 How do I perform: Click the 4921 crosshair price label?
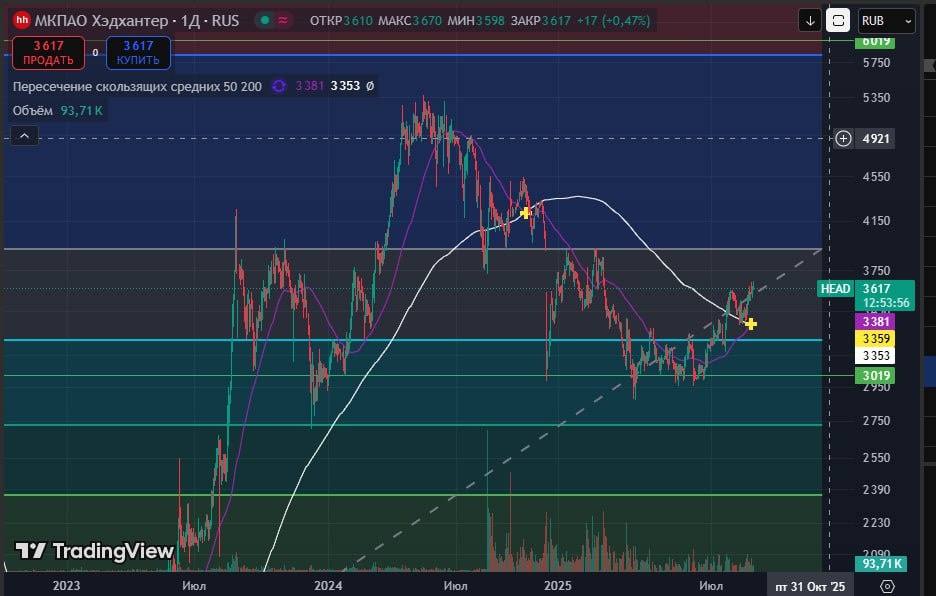pos(876,139)
